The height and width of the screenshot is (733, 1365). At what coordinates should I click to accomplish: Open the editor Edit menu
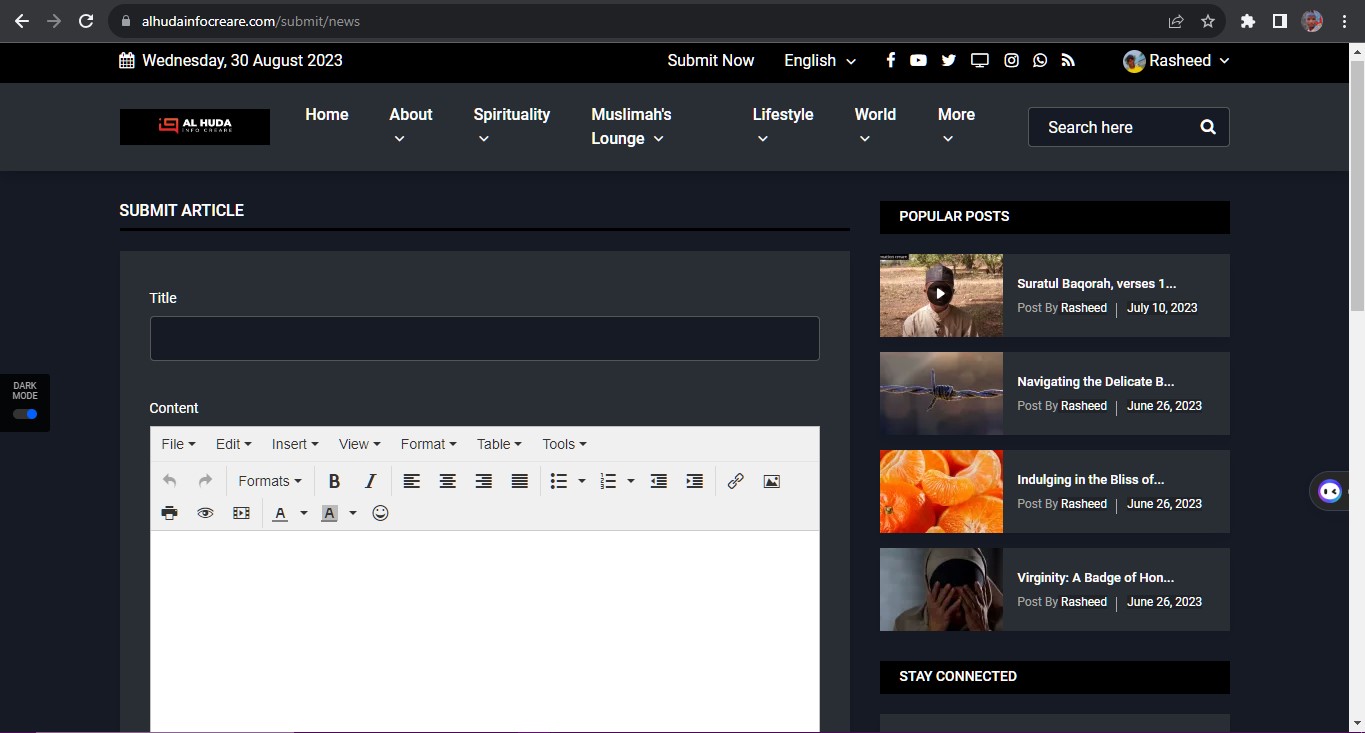pyautogui.click(x=233, y=444)
